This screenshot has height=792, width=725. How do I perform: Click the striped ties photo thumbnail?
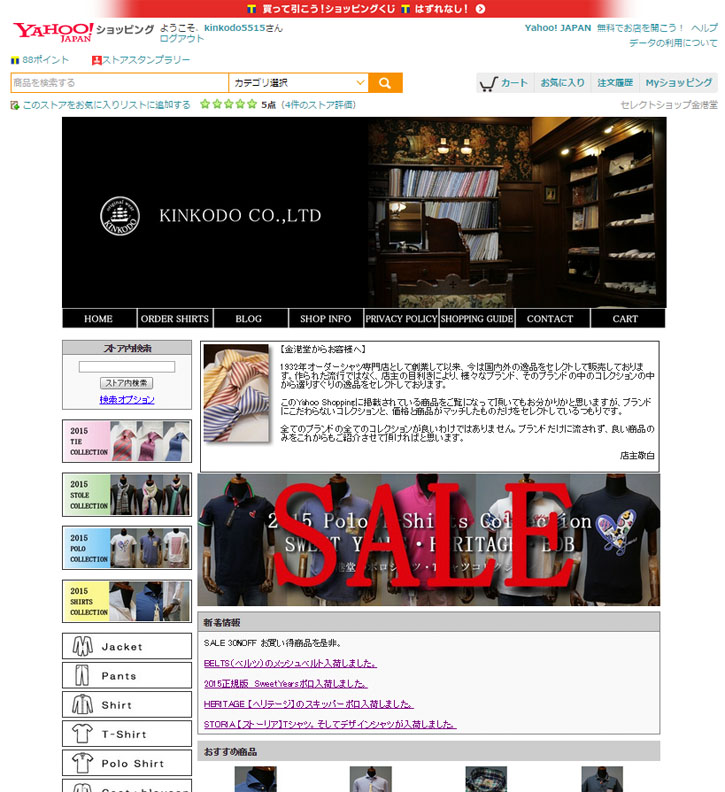(236, 393)
